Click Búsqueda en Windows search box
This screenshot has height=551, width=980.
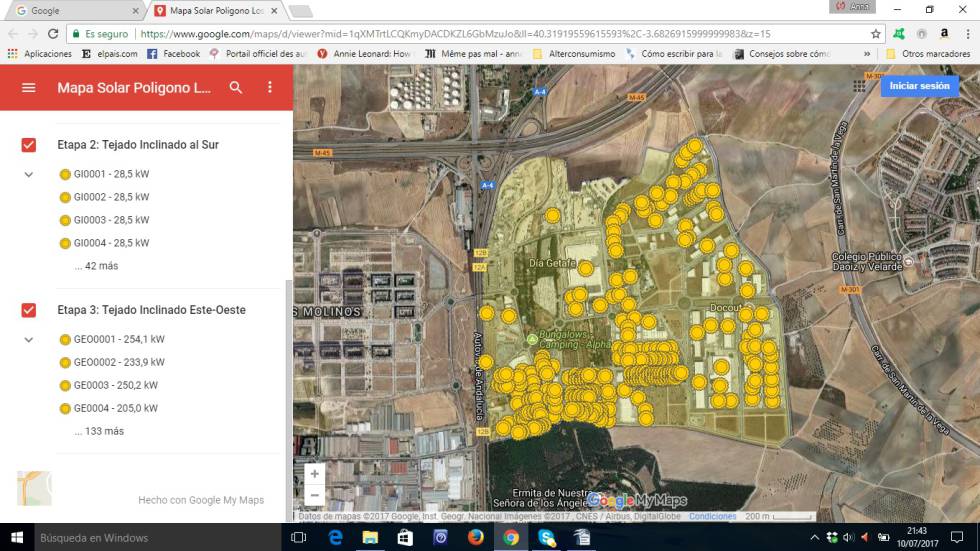pos(158,537)
